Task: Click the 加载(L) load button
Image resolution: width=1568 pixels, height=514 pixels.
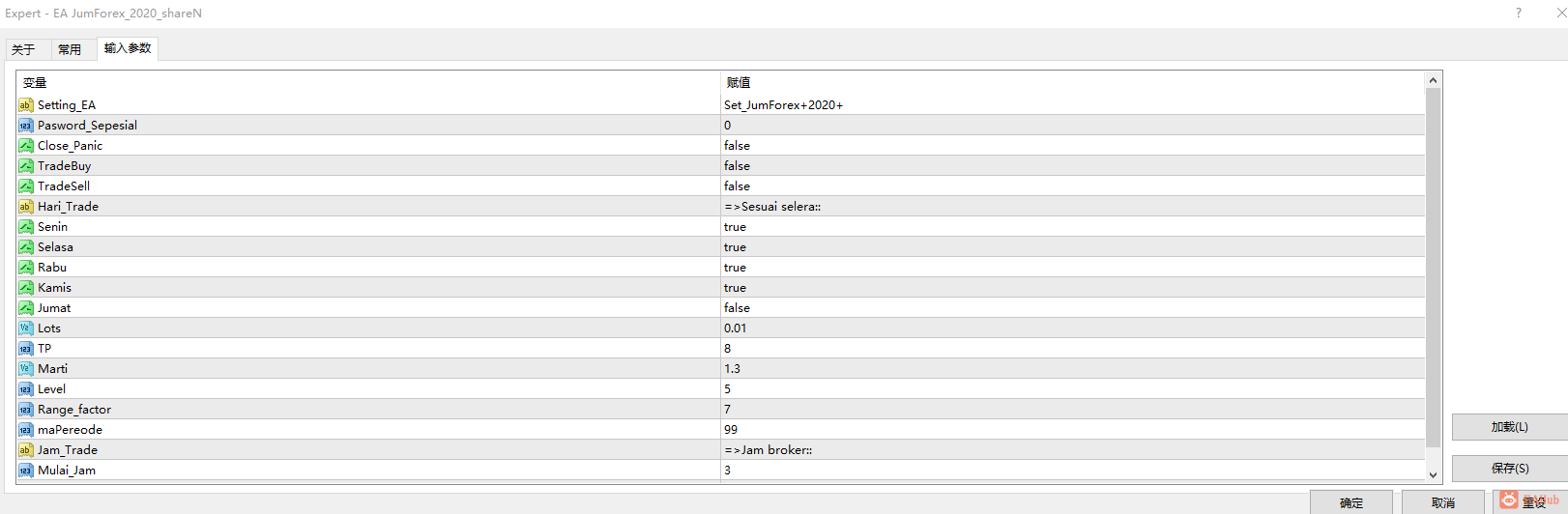Action: 1510,427
